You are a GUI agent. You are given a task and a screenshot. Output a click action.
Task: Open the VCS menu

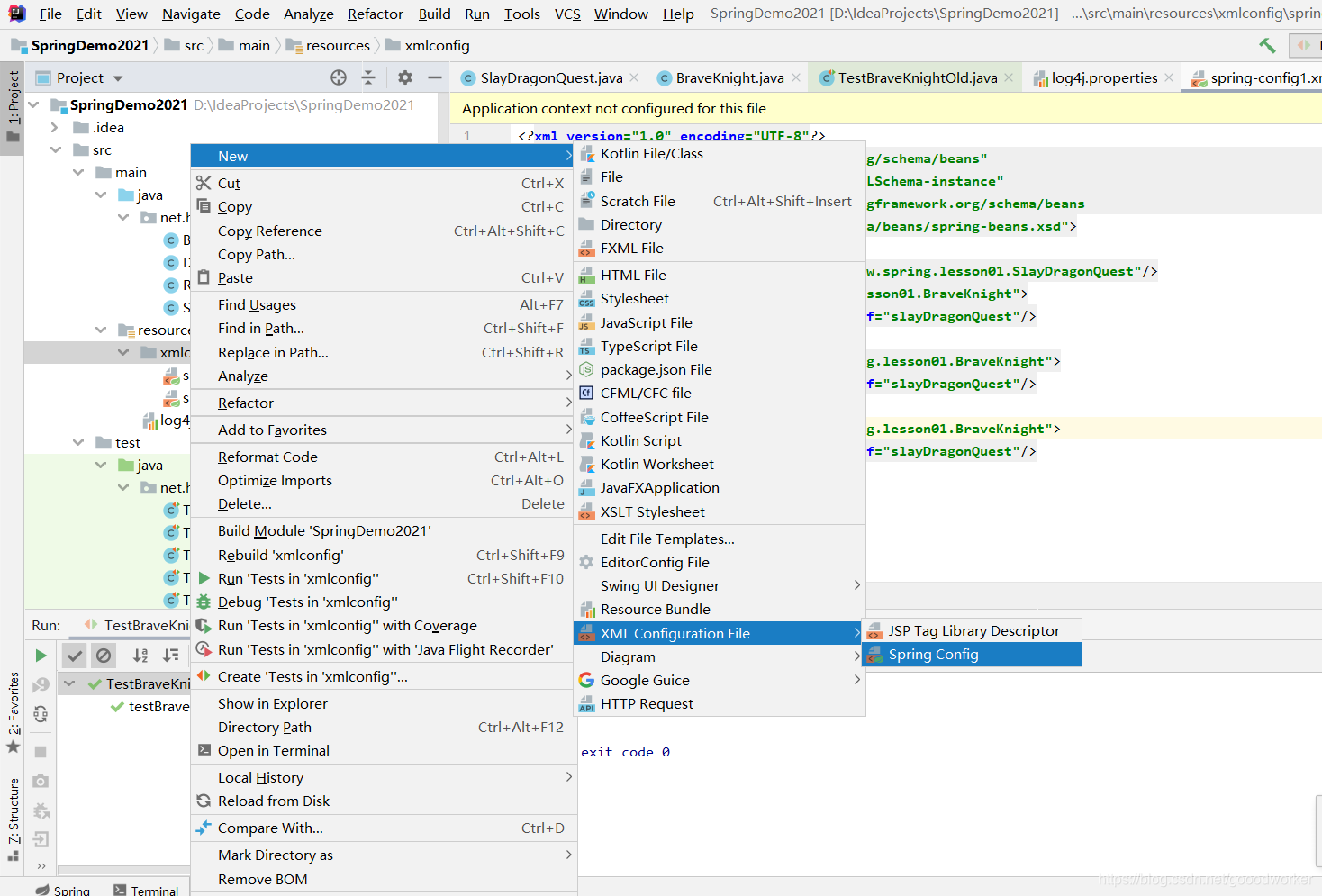point(567,14)
